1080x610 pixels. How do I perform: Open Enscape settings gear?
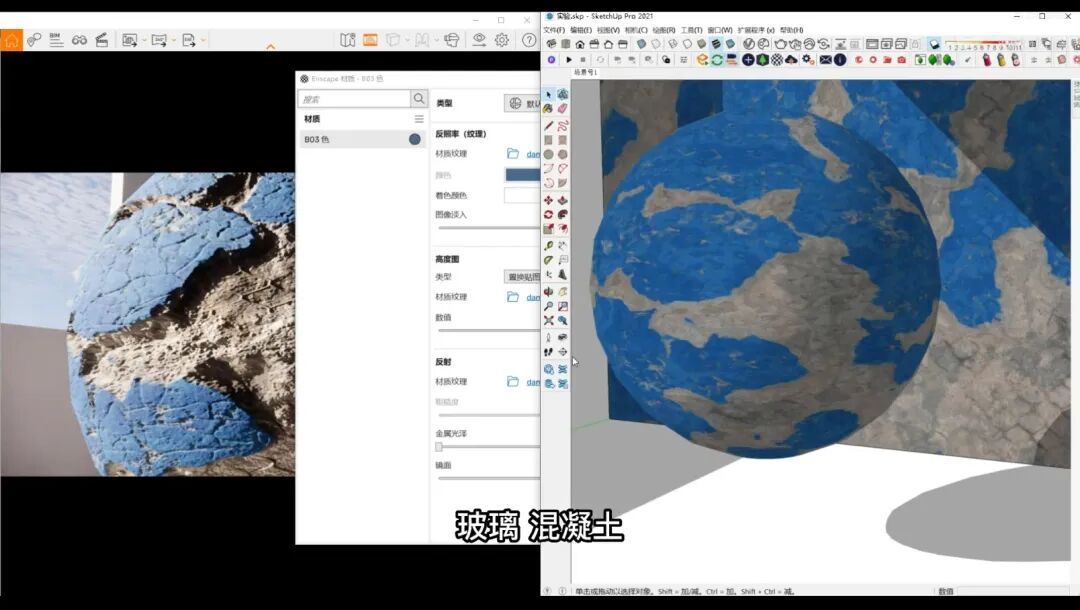click(501, 40)
